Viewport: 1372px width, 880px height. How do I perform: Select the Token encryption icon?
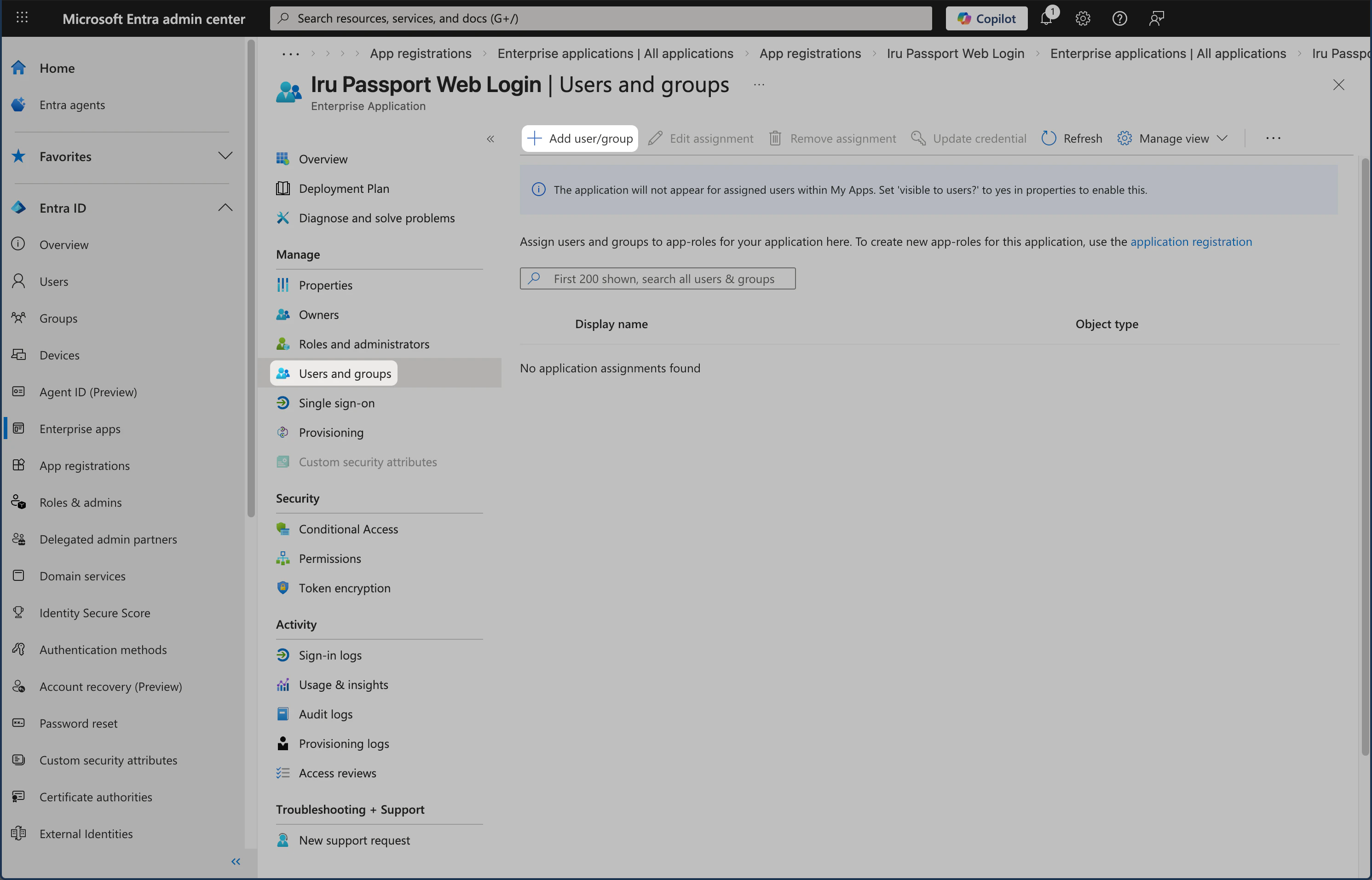click(x=283, y=587)
